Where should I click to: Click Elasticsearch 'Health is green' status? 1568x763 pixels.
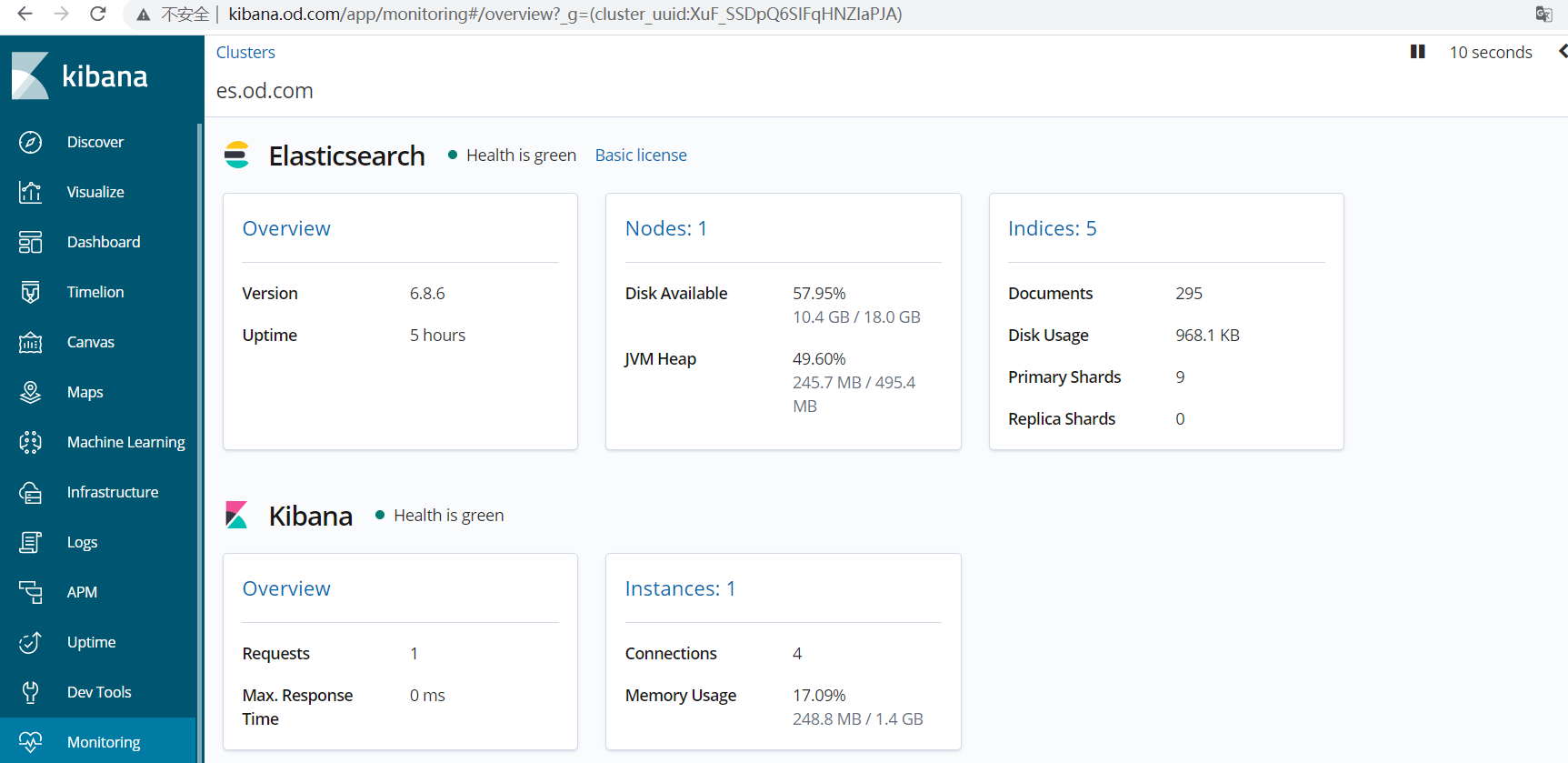(521, 155)
